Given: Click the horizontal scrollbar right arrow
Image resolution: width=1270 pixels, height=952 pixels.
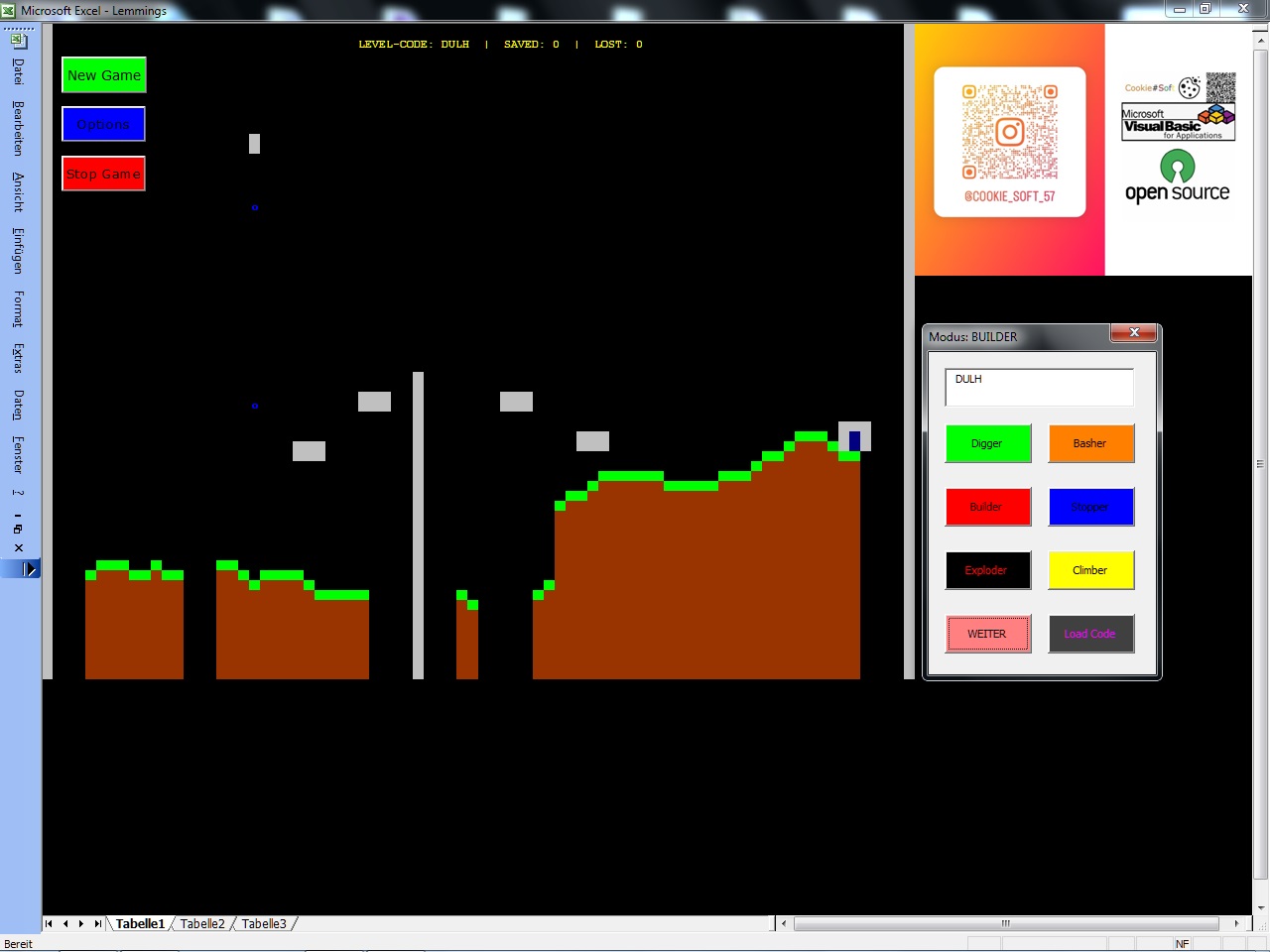Looking at the screenshot, I should (x=1236, y=923).
